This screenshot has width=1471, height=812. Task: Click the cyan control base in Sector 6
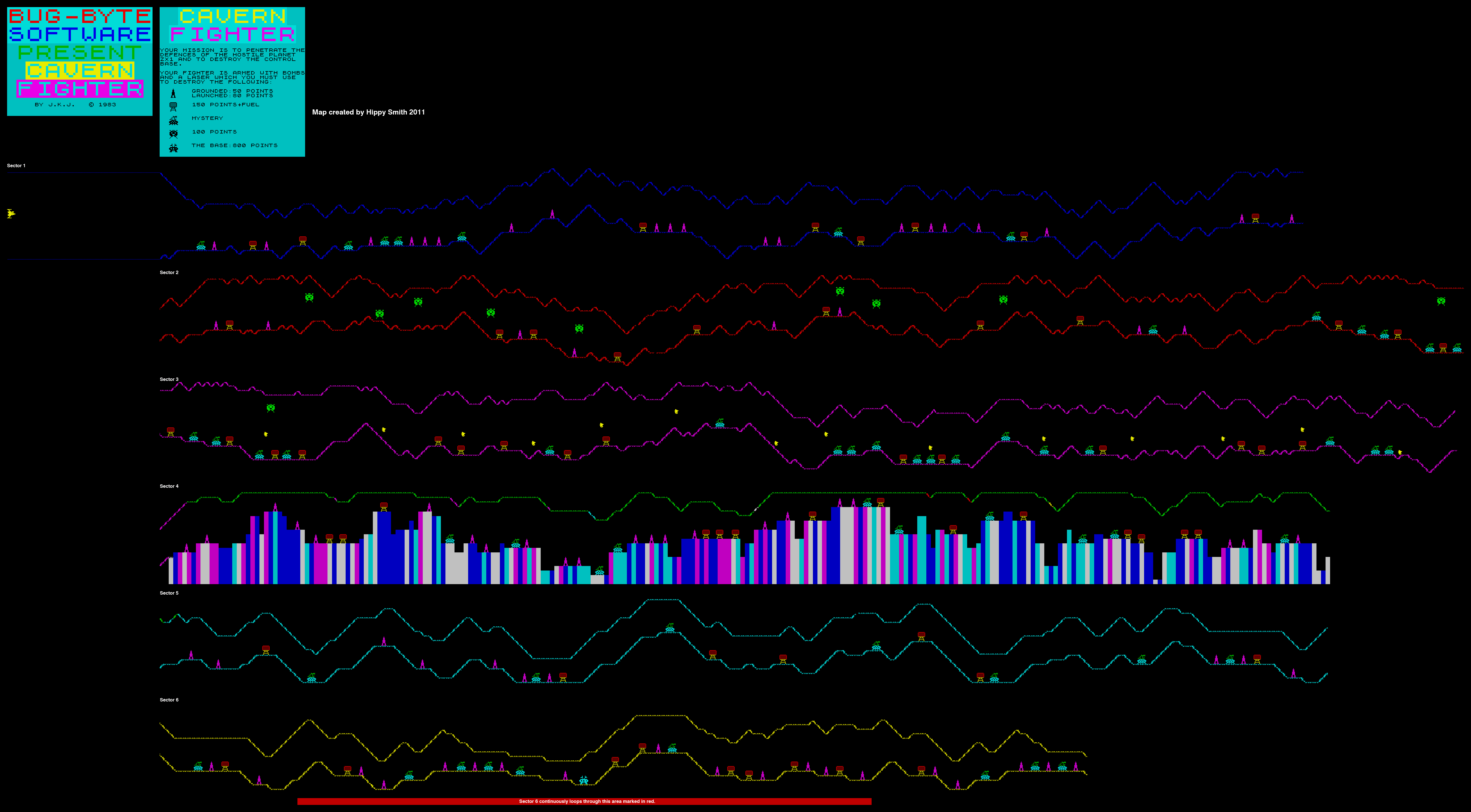pos(584,779)
